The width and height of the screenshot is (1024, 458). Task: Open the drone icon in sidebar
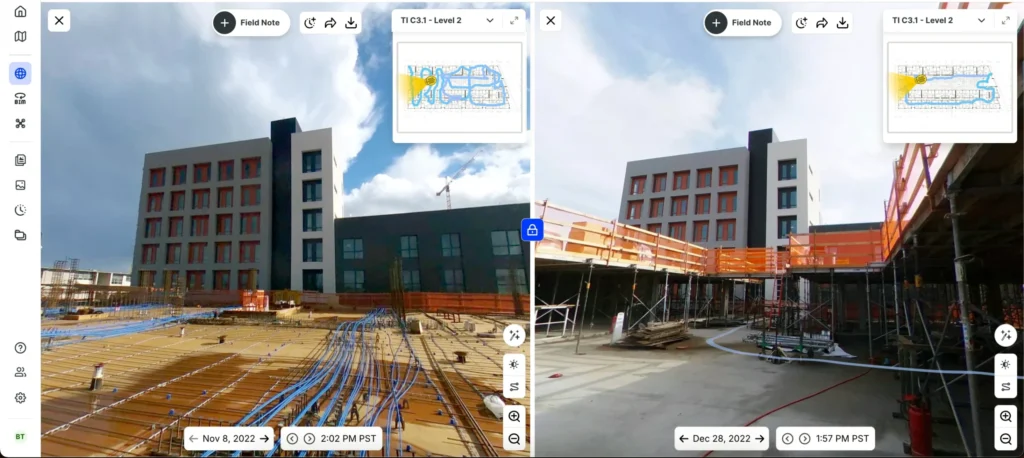click(x=20, y=123)
